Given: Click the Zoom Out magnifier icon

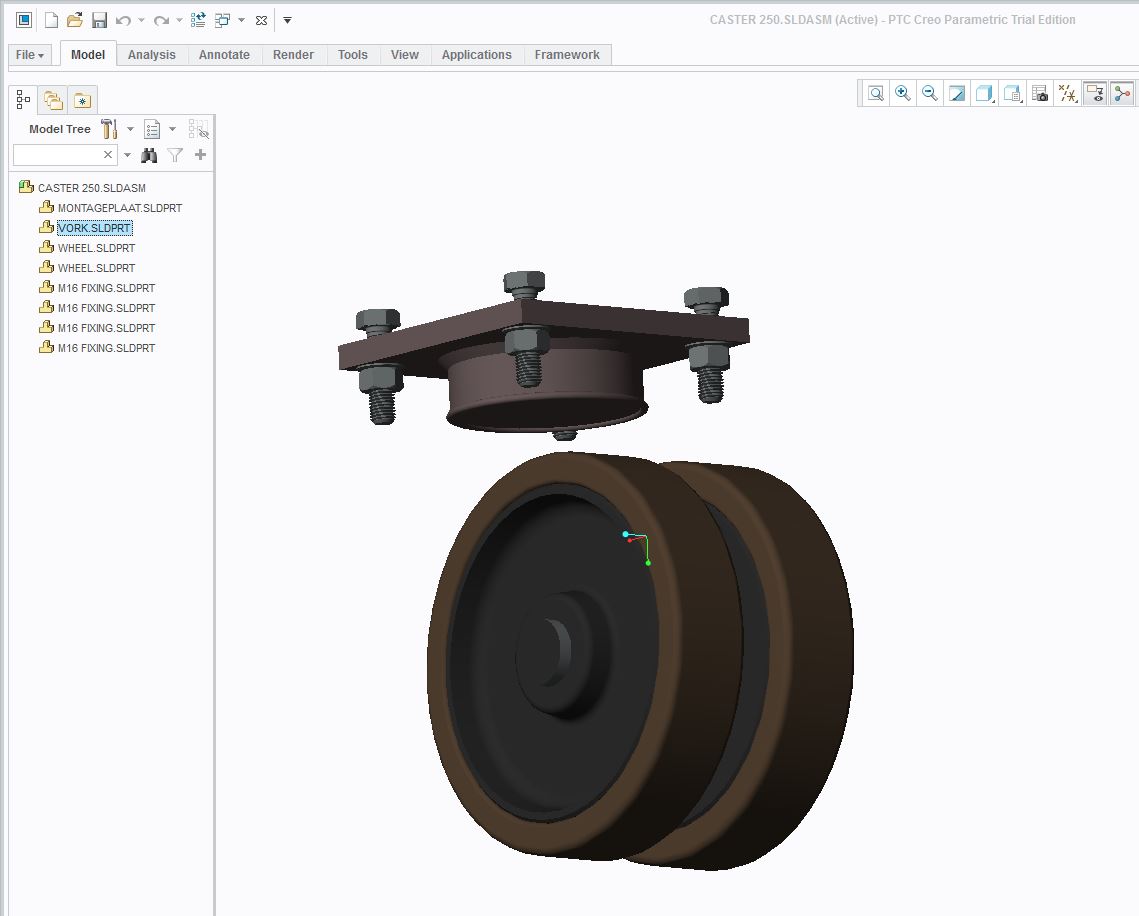Looking at the screenshot, I should click(930, 93).
